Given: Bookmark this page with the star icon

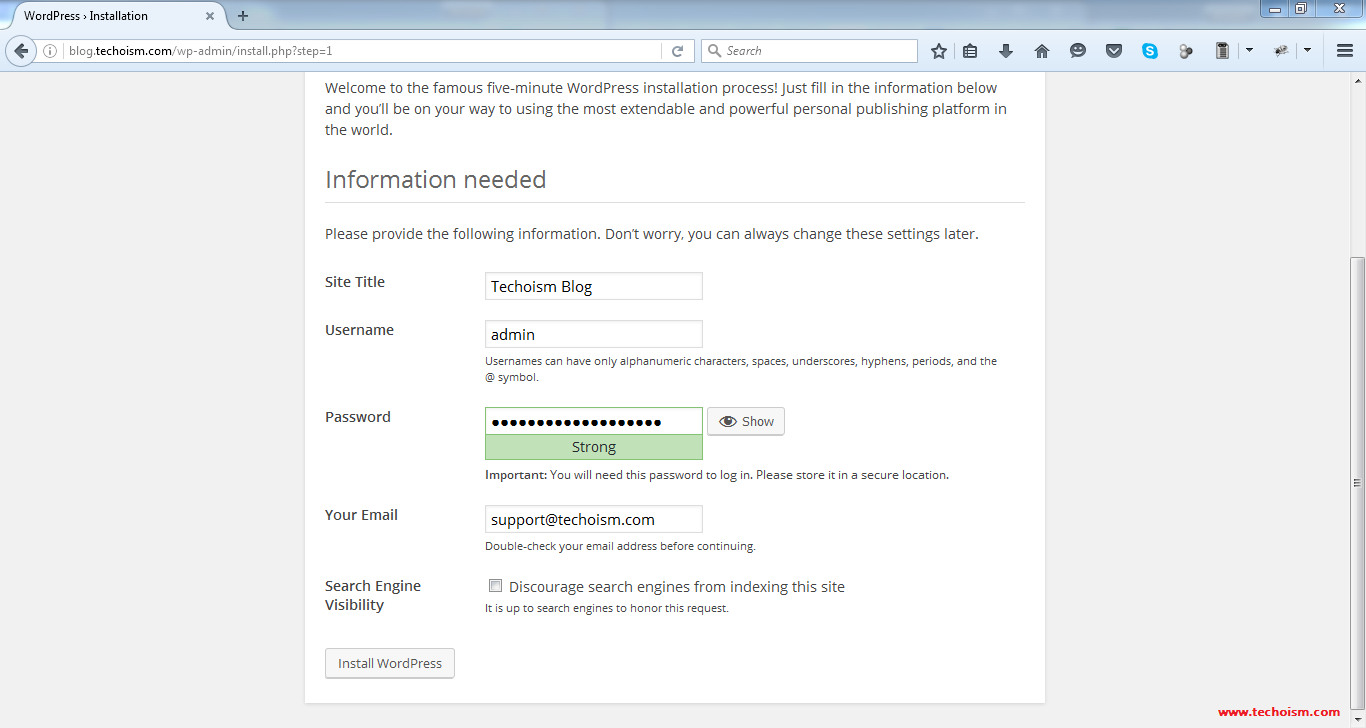Looking at the screenshot, I should (x=938, y=51).
